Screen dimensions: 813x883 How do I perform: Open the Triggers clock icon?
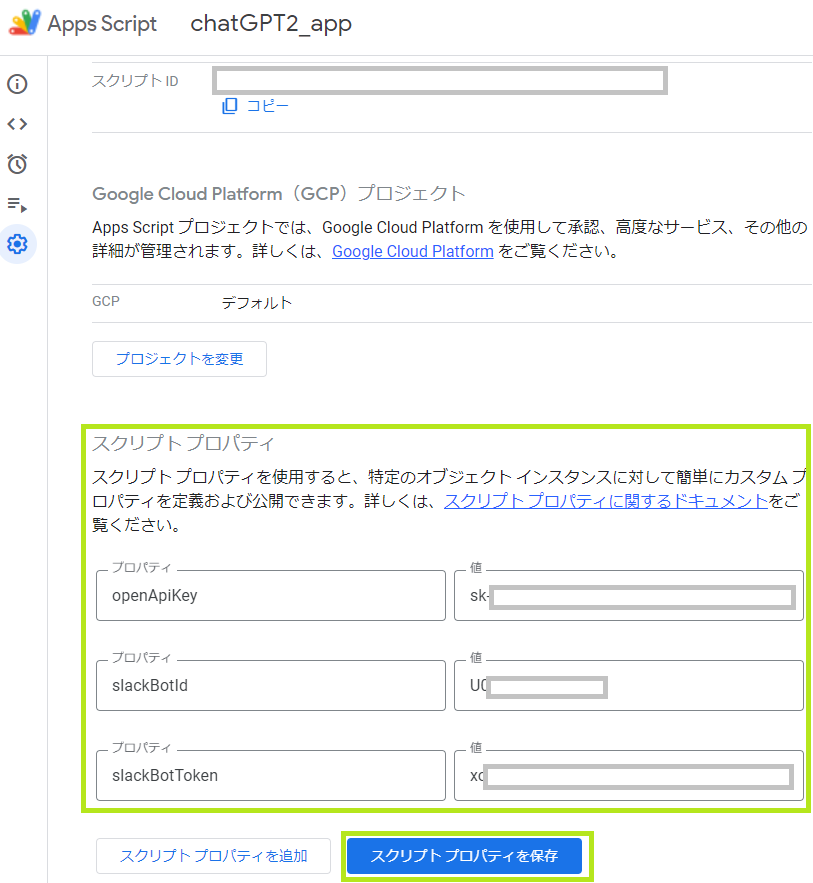(17, 164)
